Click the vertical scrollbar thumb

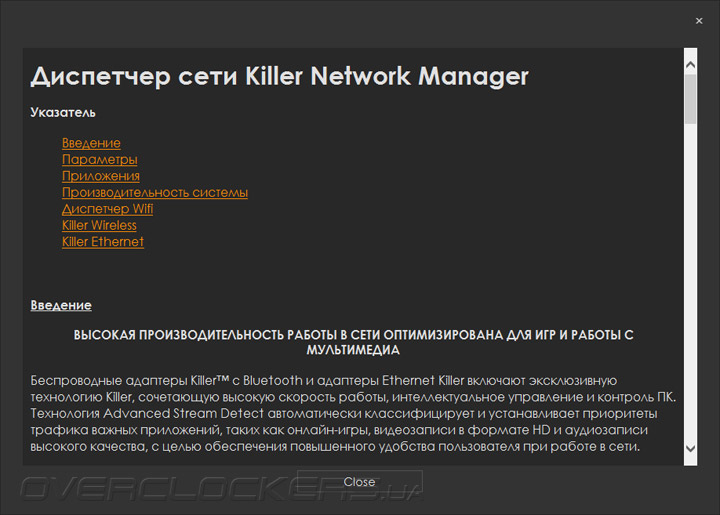690,99
